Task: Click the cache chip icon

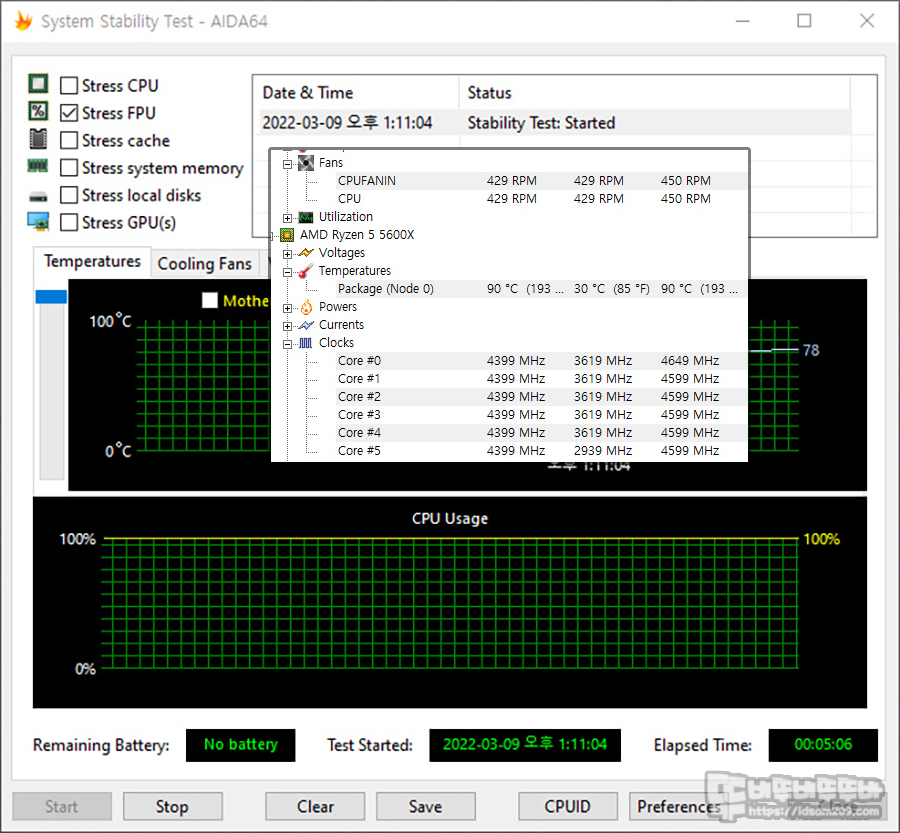Action: [x=38, y=138]
